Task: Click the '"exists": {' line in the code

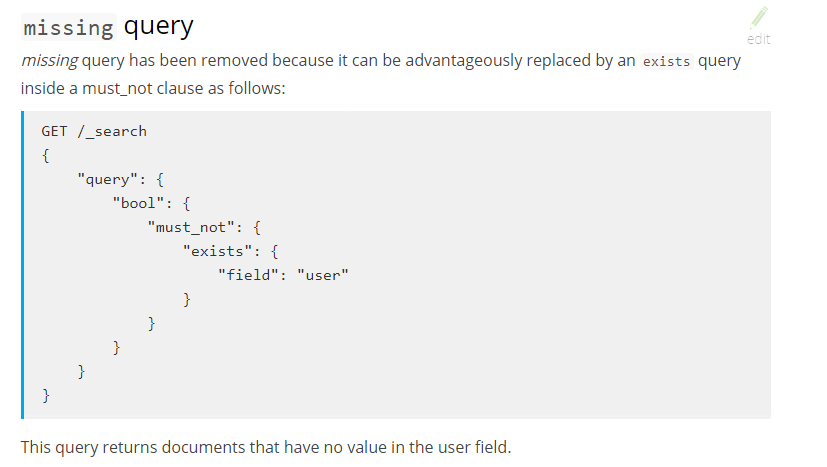Action: [230, 251]
